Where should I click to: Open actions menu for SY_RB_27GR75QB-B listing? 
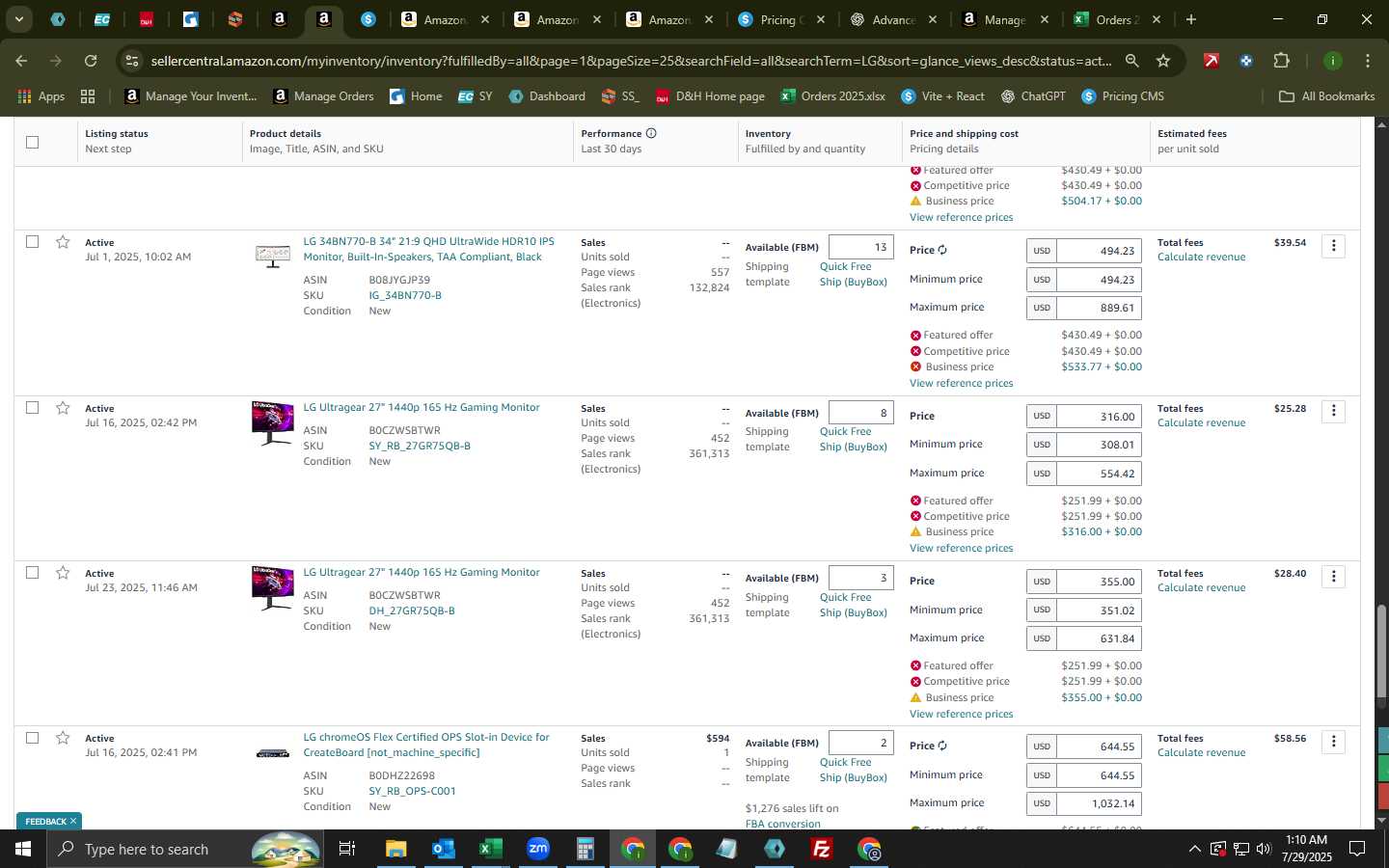coord(1334,411)
